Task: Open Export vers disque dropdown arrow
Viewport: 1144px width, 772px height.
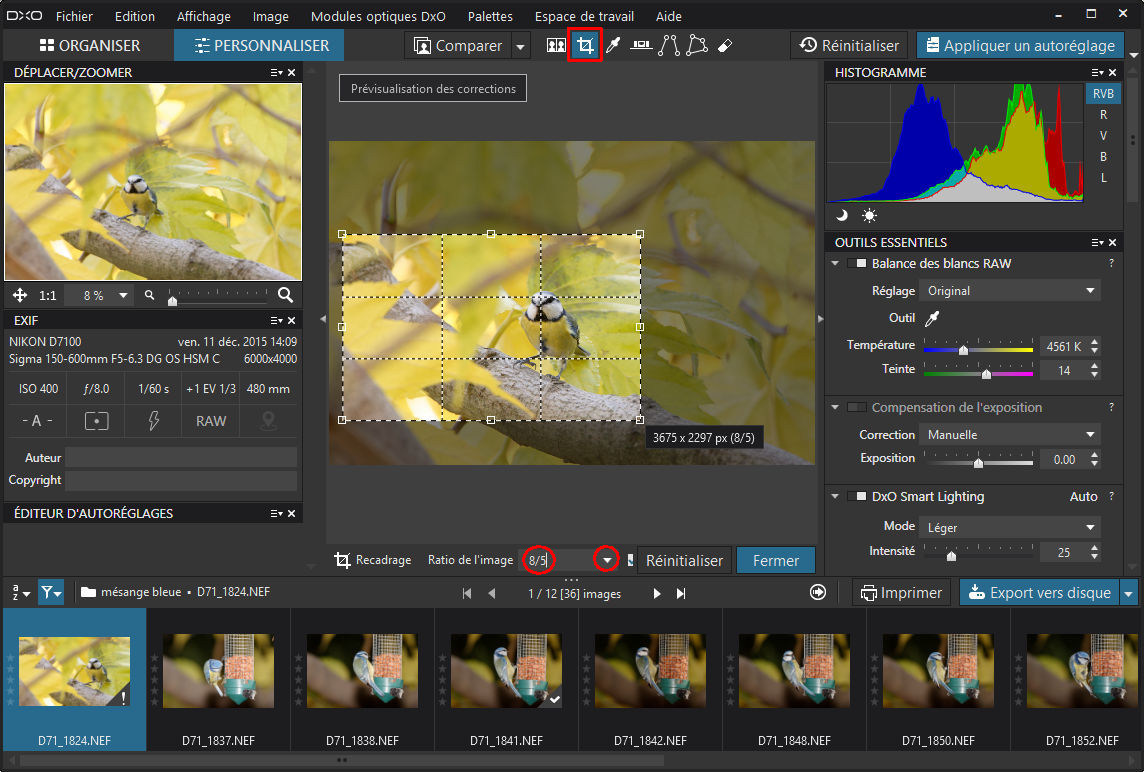Action: click(1129, 593)
